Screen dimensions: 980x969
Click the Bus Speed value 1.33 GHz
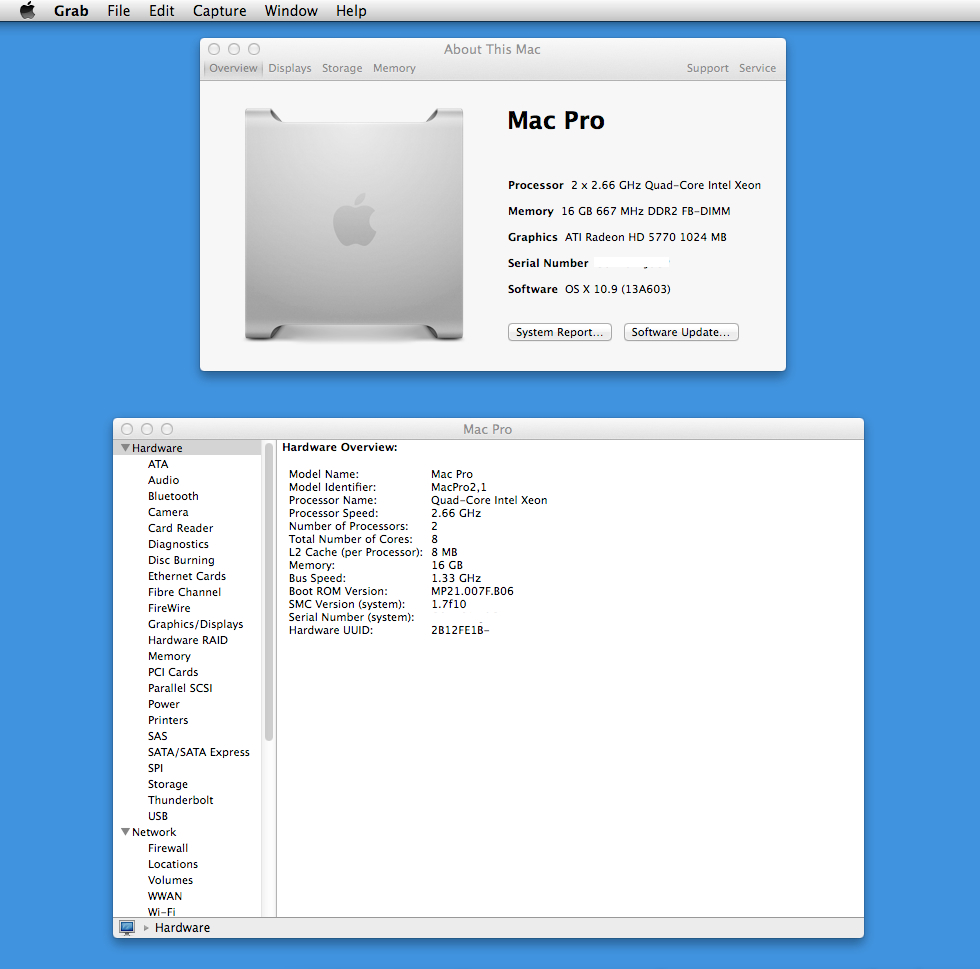pyautogui.click(x=456, y=578)
